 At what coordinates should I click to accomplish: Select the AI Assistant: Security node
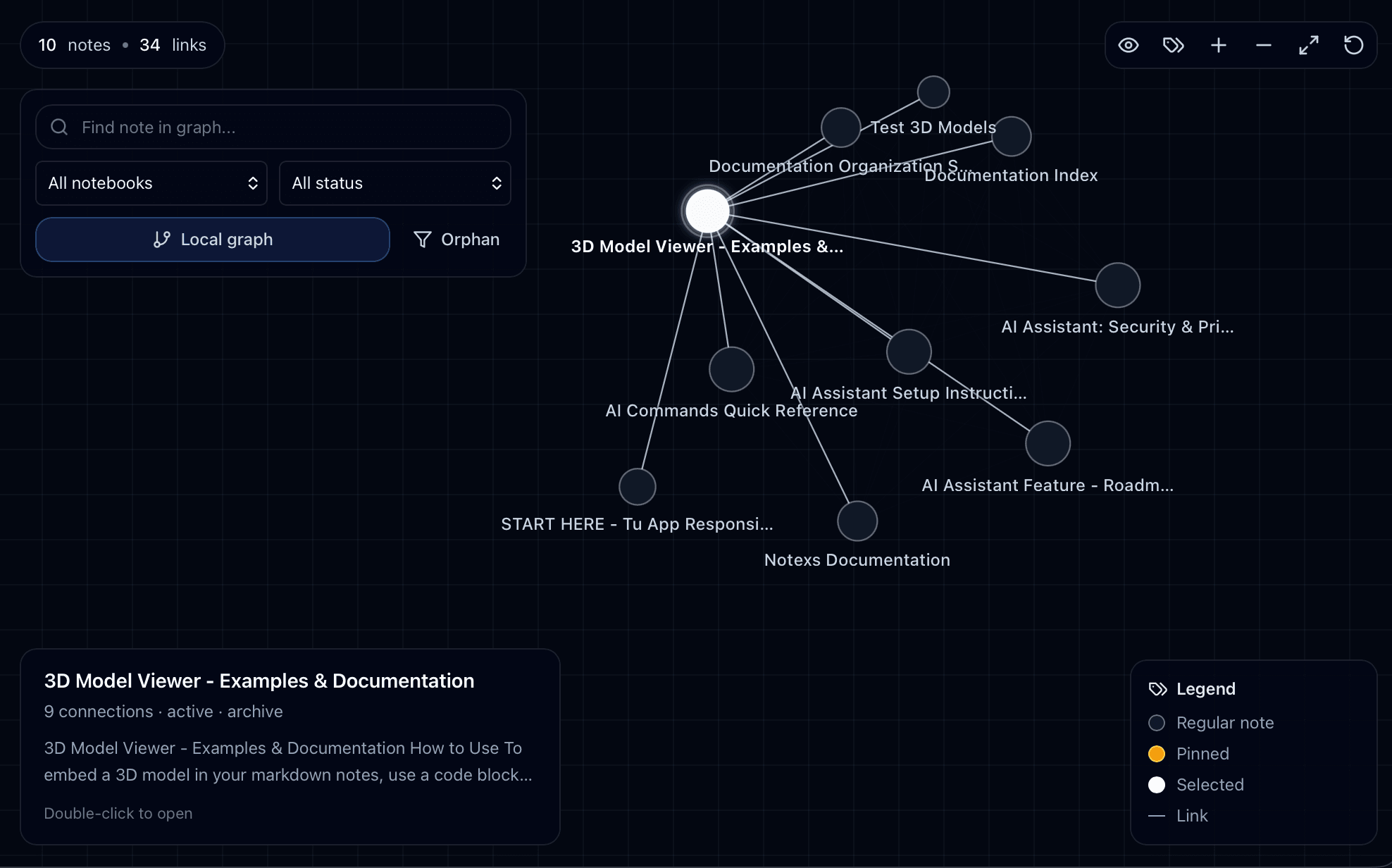click(x=1118, y=285)
